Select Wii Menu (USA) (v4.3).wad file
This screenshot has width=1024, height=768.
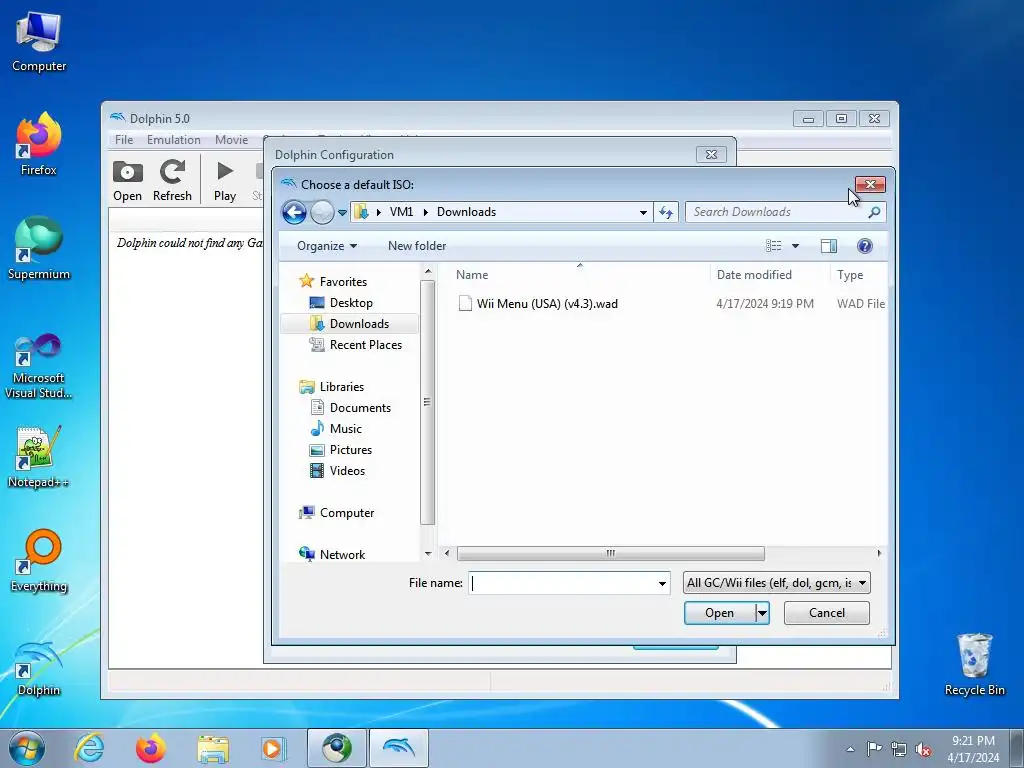coord(547,304)
